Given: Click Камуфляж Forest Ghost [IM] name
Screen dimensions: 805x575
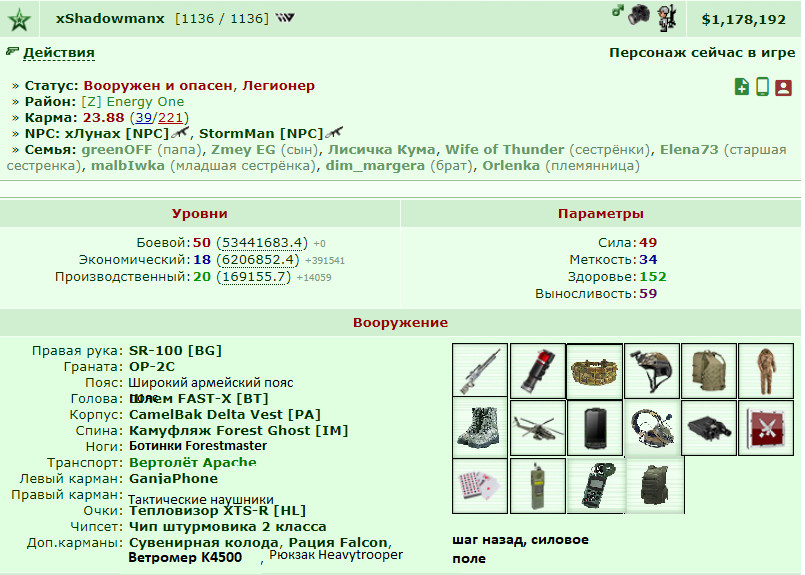Looking at the screenshot, I should pos(238,430).
